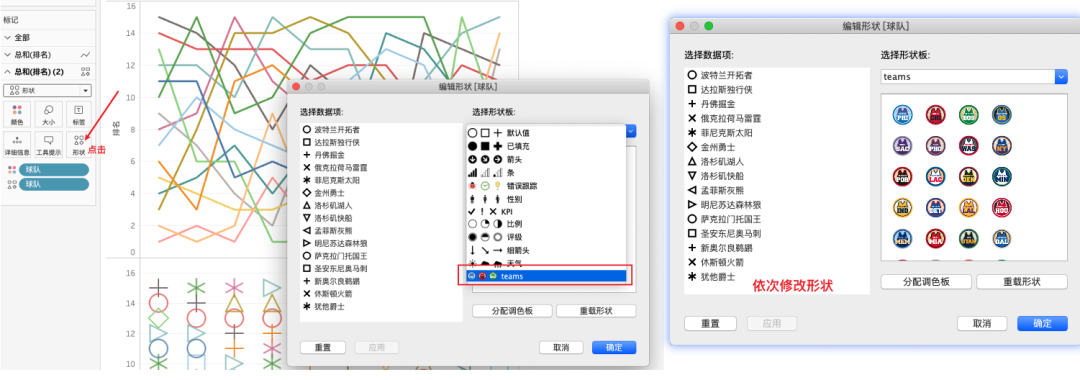Choose KPI from the shape palette list

546,211
